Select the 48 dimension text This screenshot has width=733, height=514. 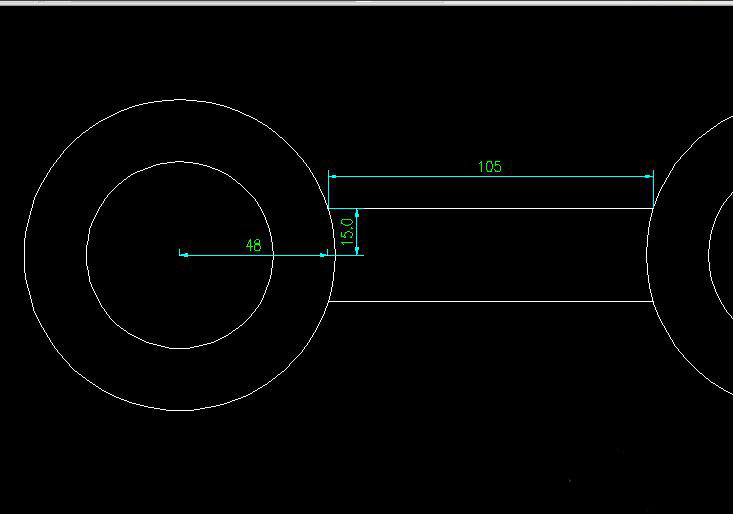coord(253,245)
